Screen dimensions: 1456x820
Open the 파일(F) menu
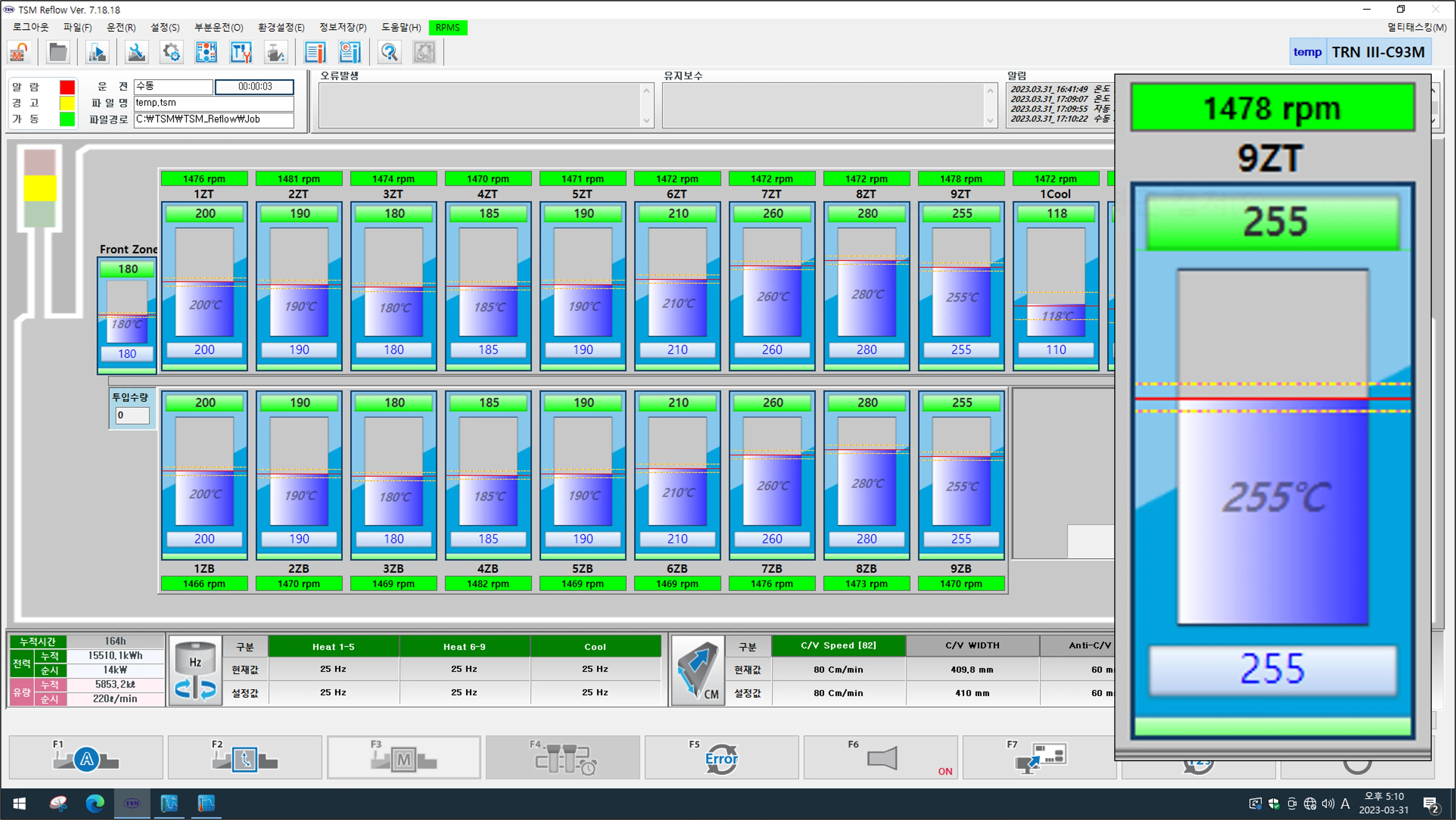click(77, 27)
